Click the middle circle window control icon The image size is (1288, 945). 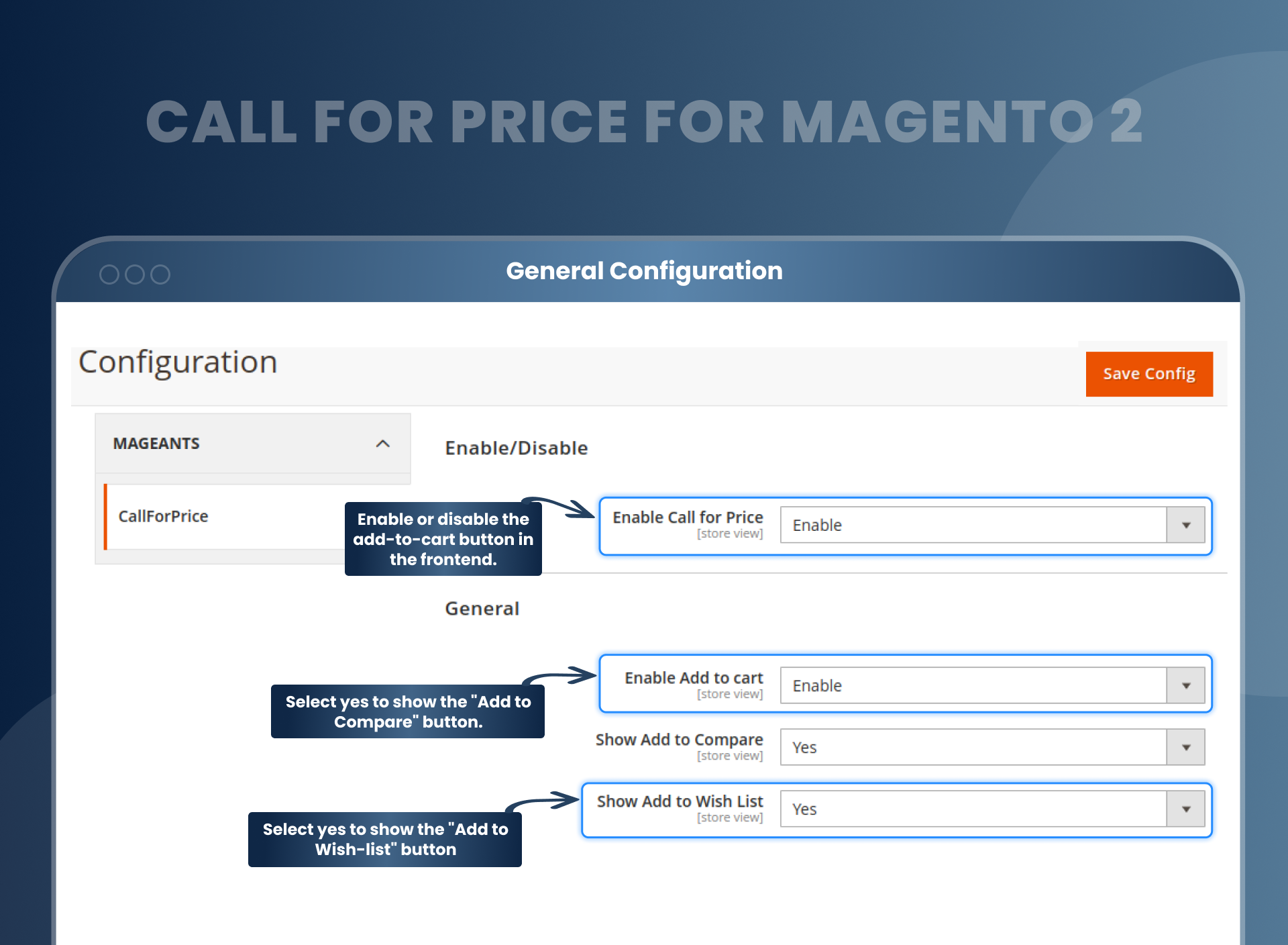click(x=135, y=274)
